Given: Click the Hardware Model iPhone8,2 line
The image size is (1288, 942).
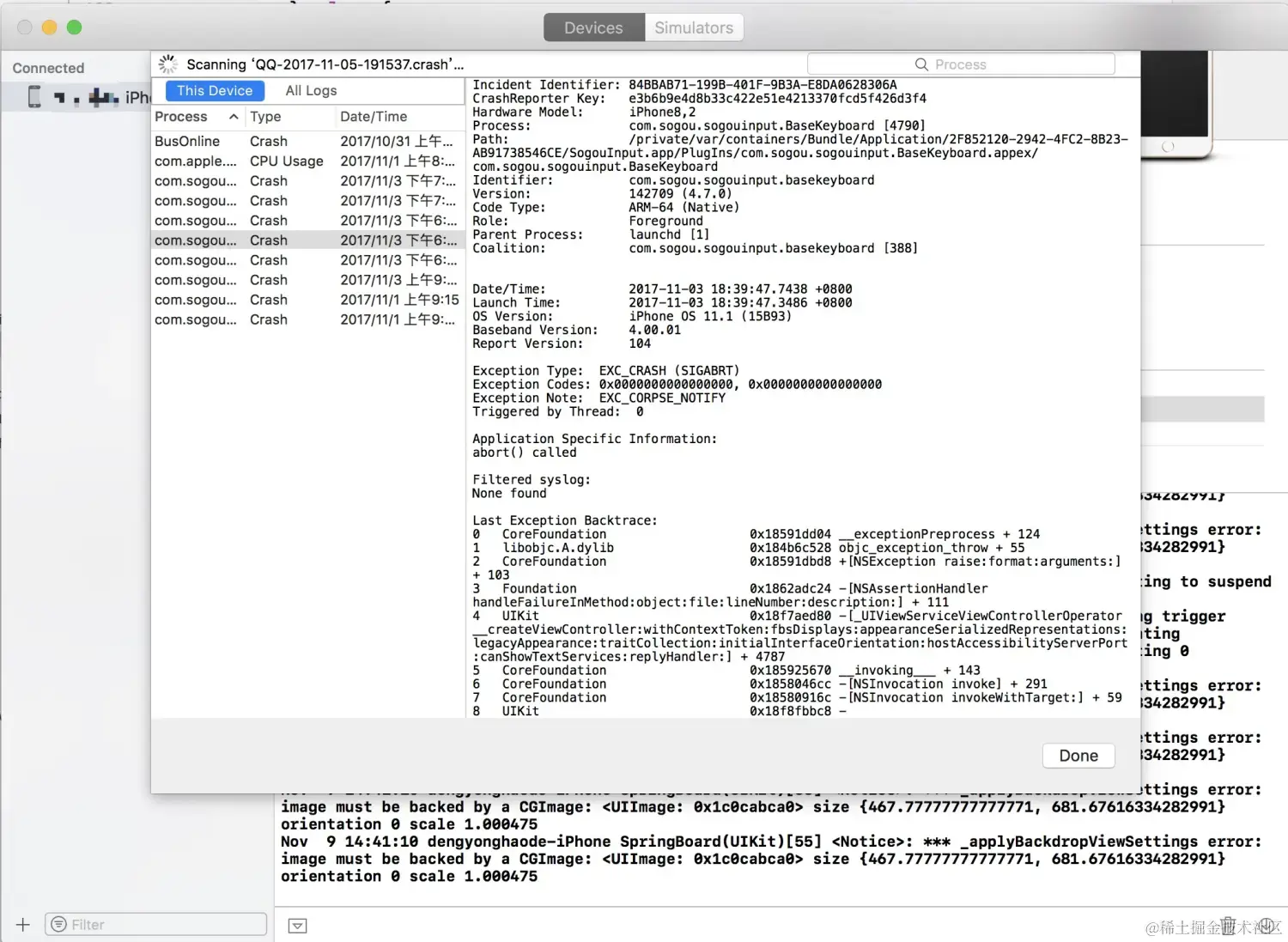Looking at the screenshot, I should pos(584,112).
